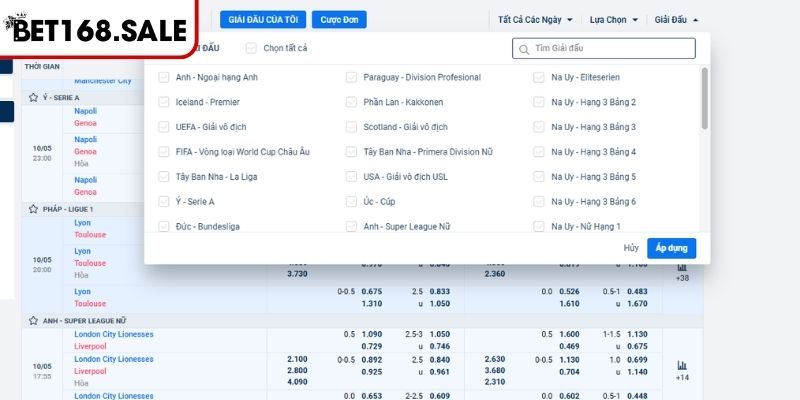Click the league list scrollbar
The height and width of the screenshot is (400, 800).
(x=704, y=100)
